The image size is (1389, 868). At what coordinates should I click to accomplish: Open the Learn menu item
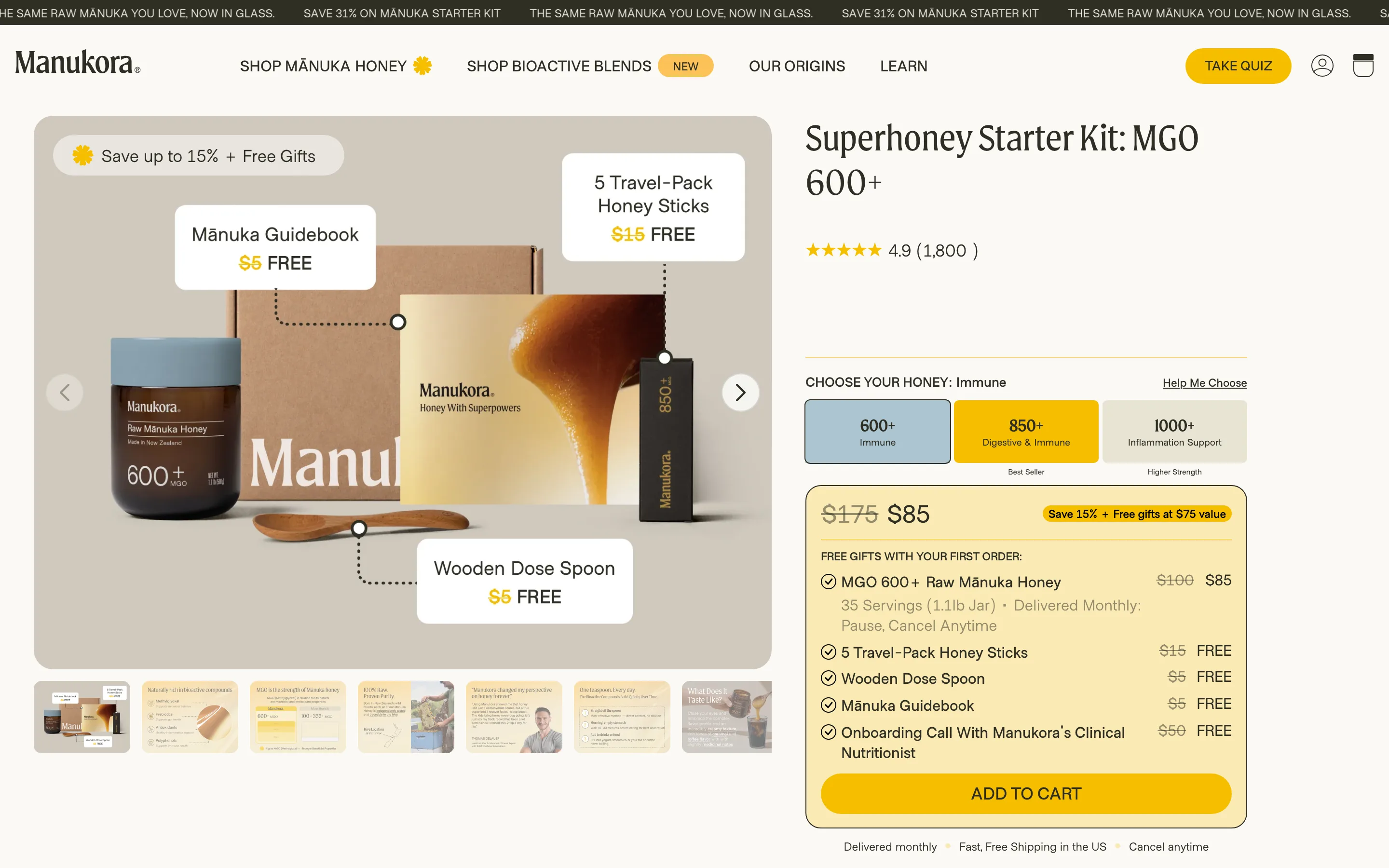(903, 66)
